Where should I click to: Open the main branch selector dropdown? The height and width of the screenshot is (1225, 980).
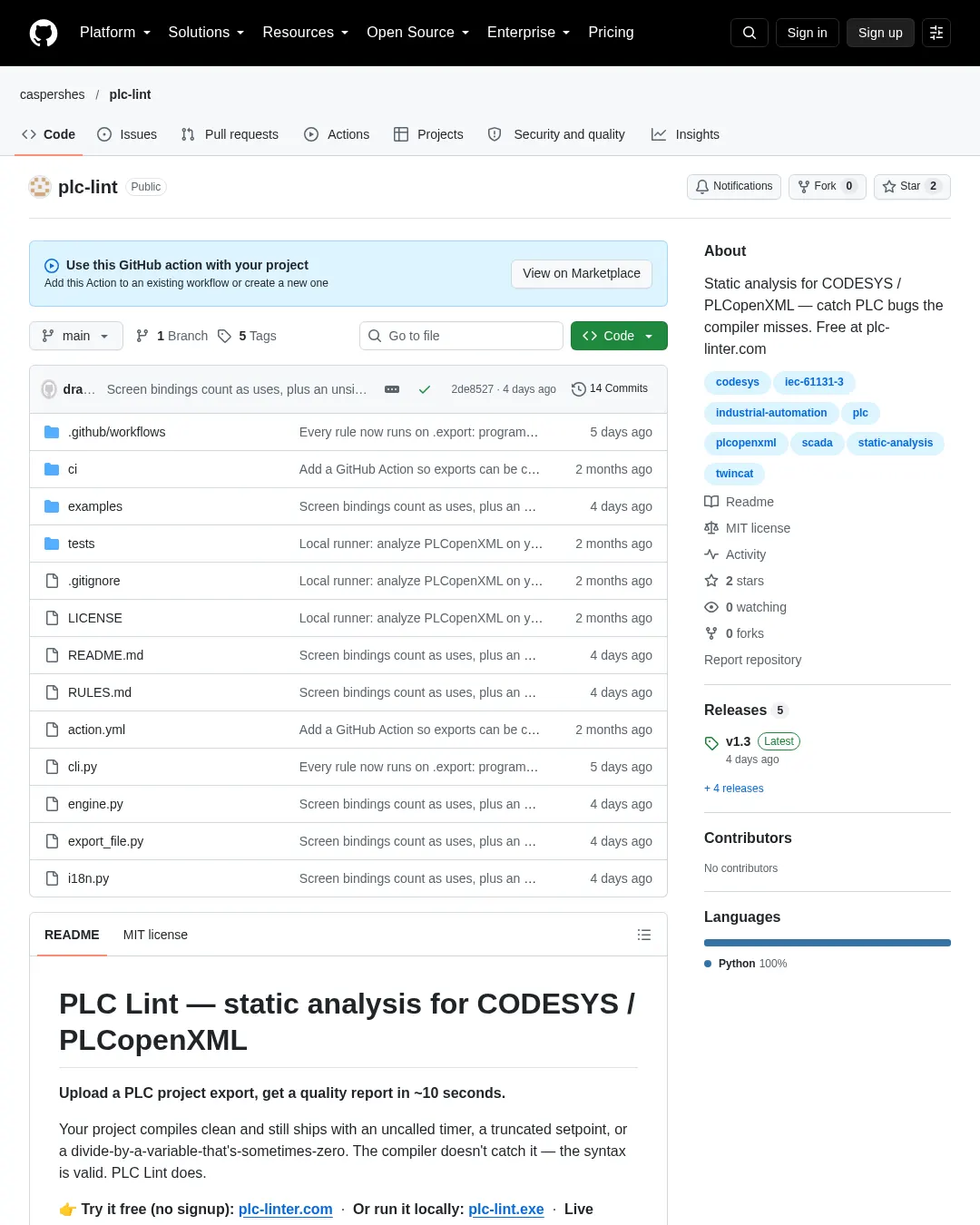(x=76, y=336)
